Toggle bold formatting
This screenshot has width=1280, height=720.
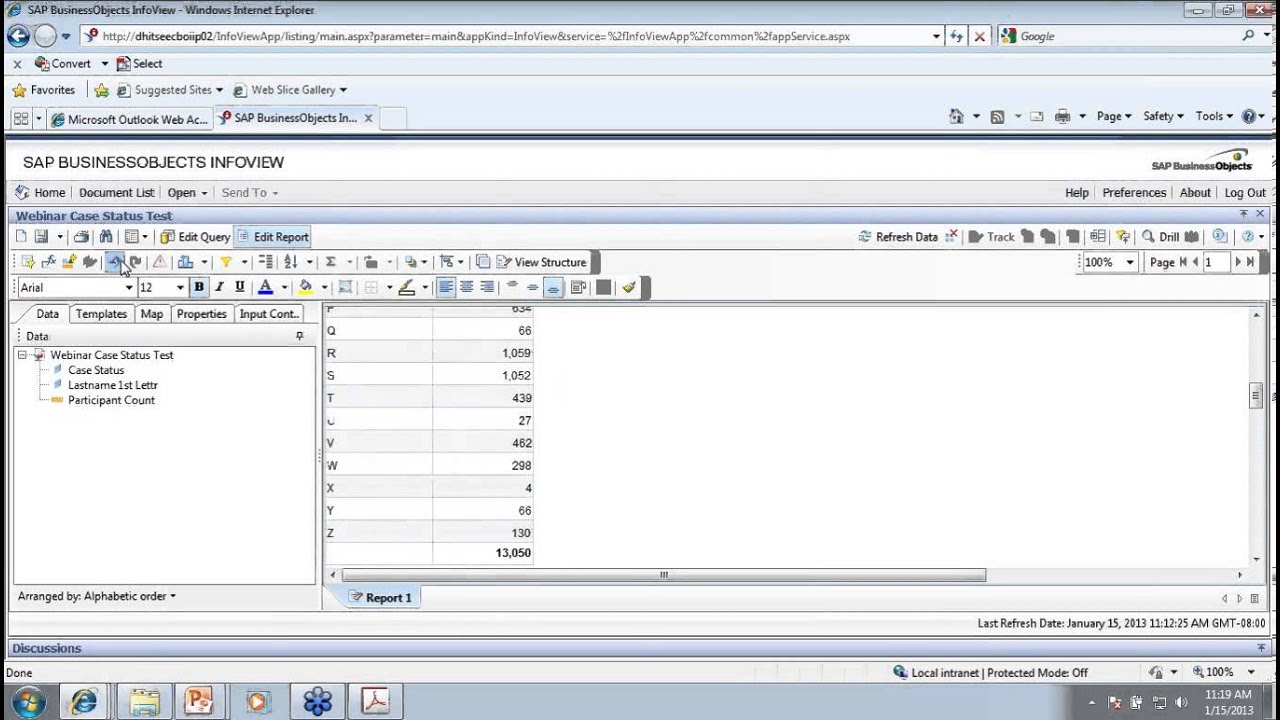click(x=199, y=287)
